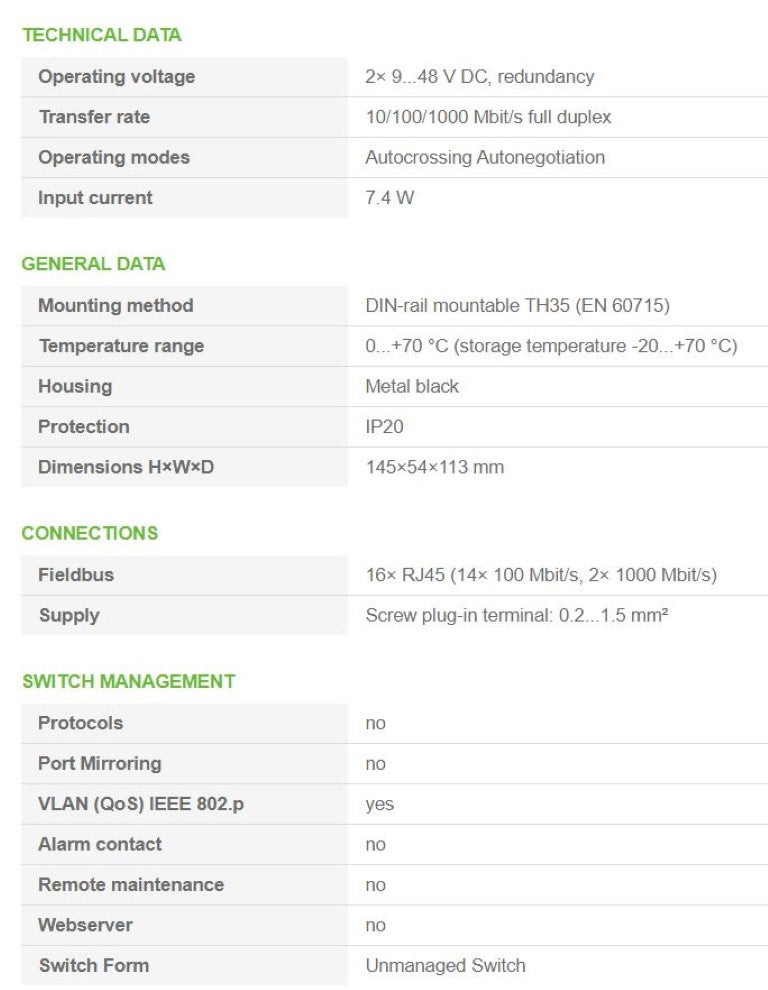Click the CONNECTIONS section heading
The image size is (768, 990).
90,533
